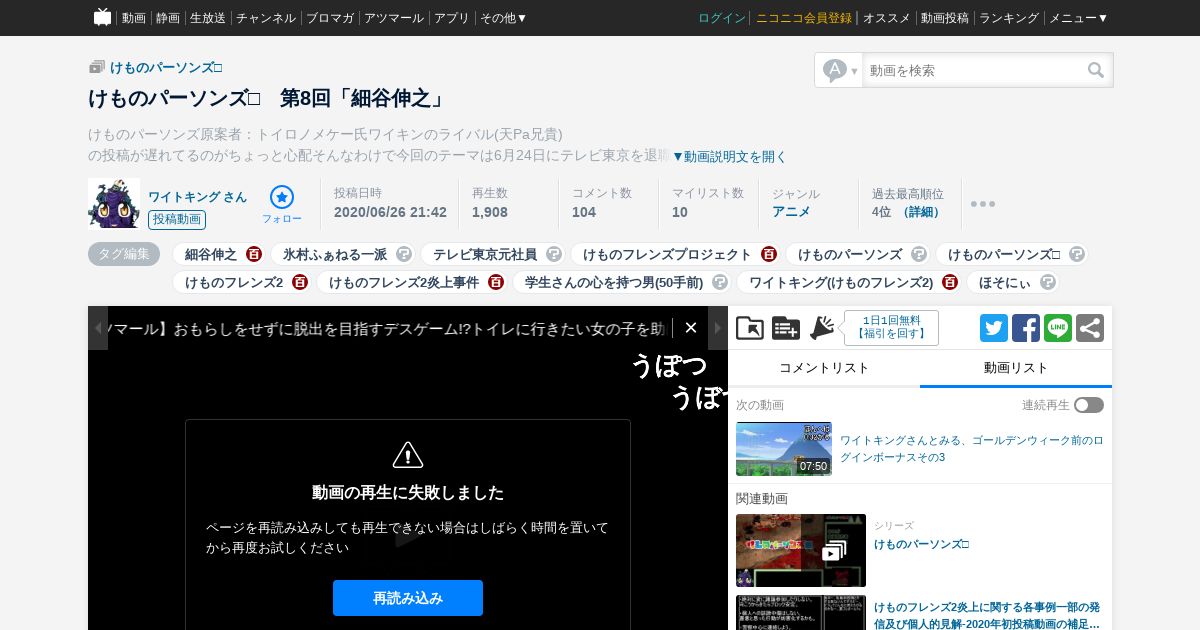Click ニコニコ会員登録 link

[804, 18]
